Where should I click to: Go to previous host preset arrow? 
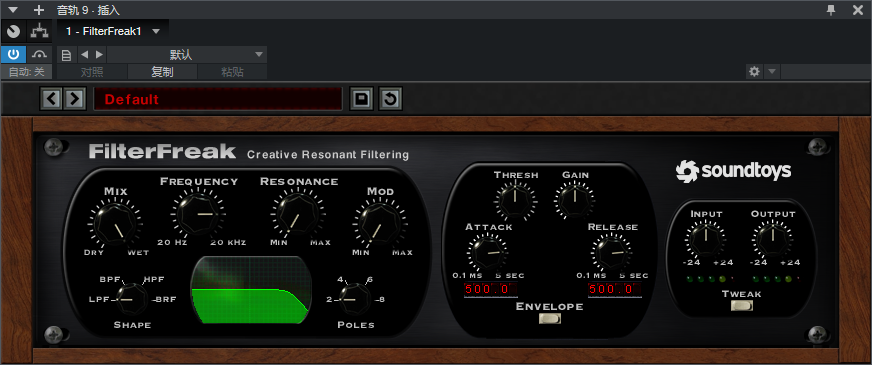point(85,55)
